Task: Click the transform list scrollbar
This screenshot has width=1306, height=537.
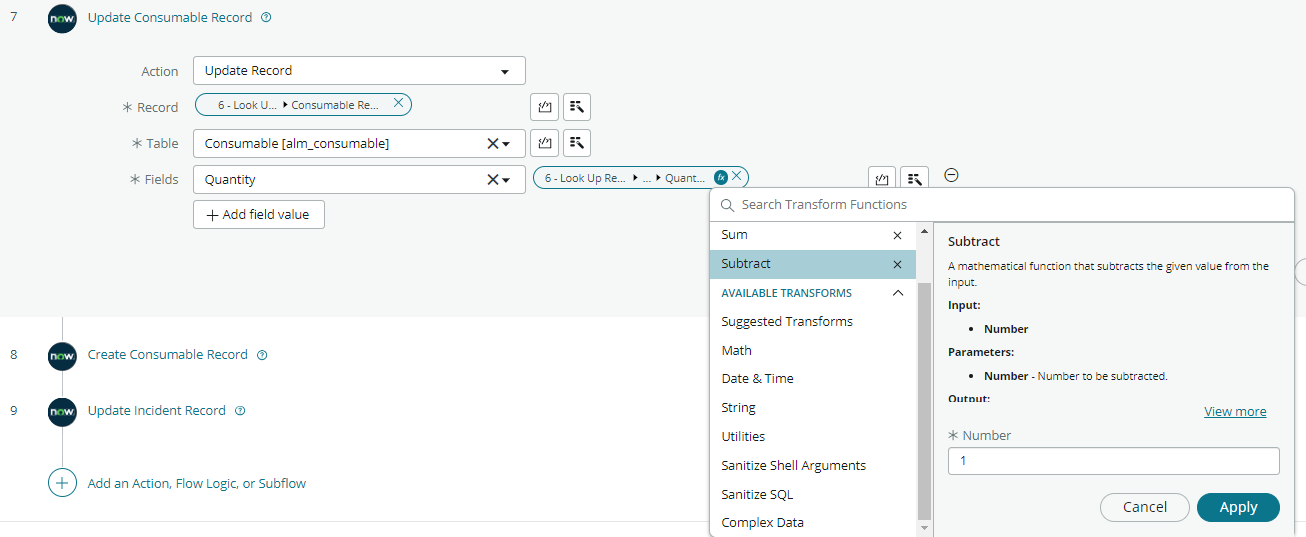Action: 924,400
